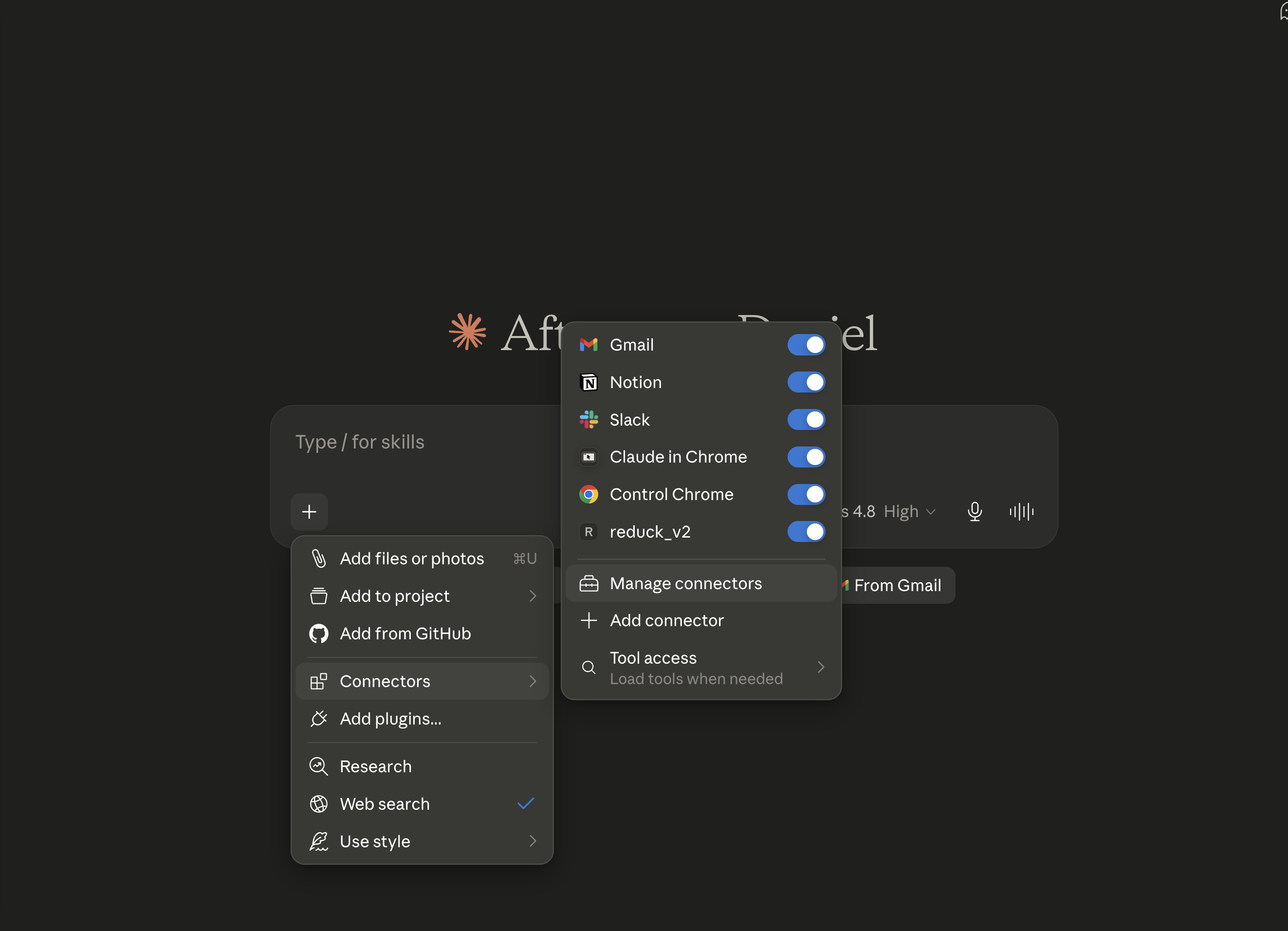Turn off the Notion connector toggle

[807, 382]
